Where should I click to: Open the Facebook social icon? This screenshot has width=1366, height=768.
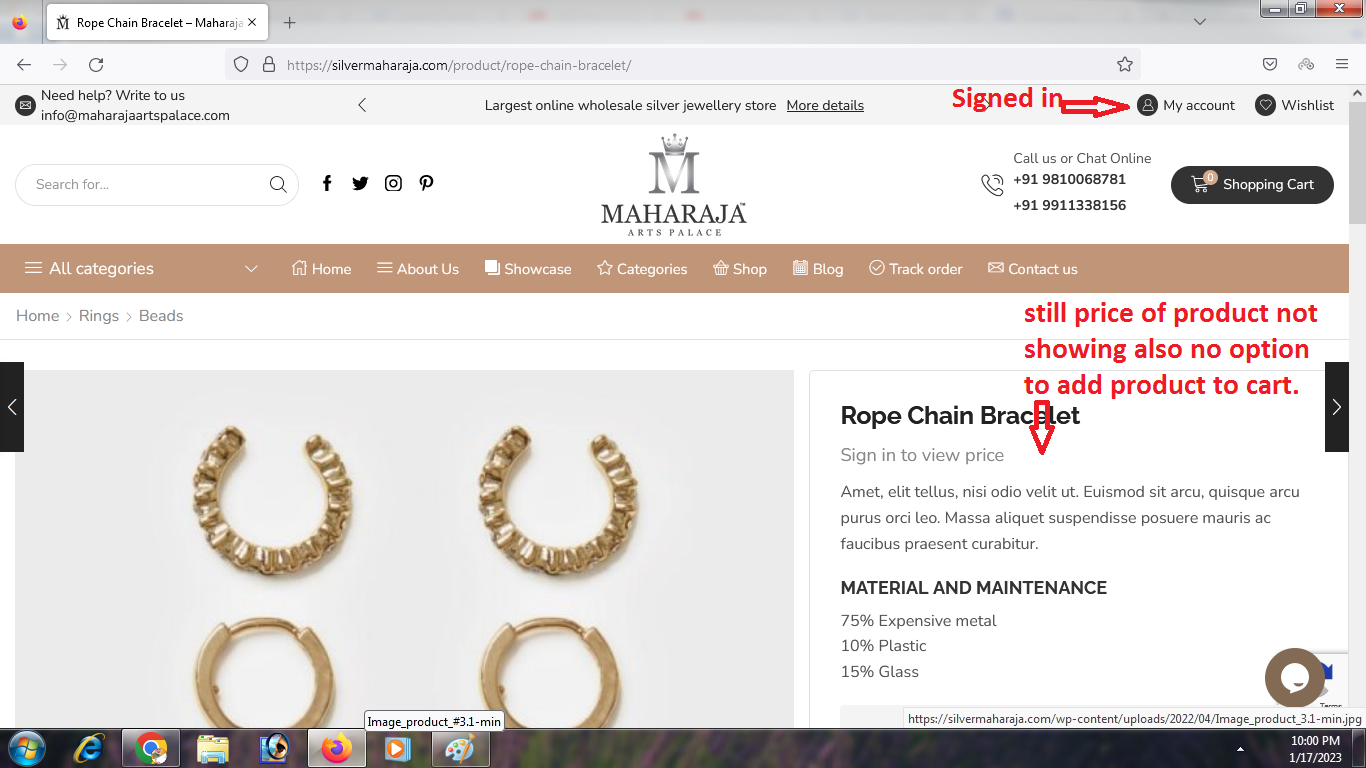click(326, 183)
